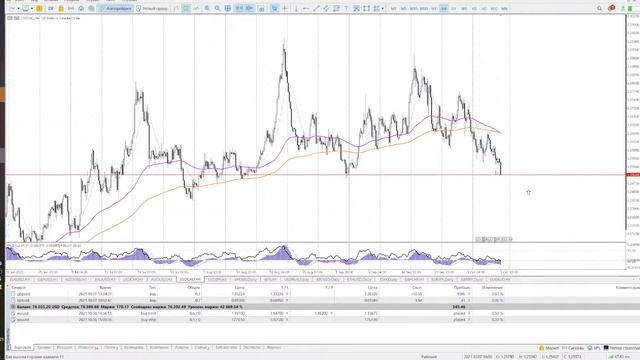Open Сигналы in the toolbox footer
640x360 pixels.
pos(573,348)
